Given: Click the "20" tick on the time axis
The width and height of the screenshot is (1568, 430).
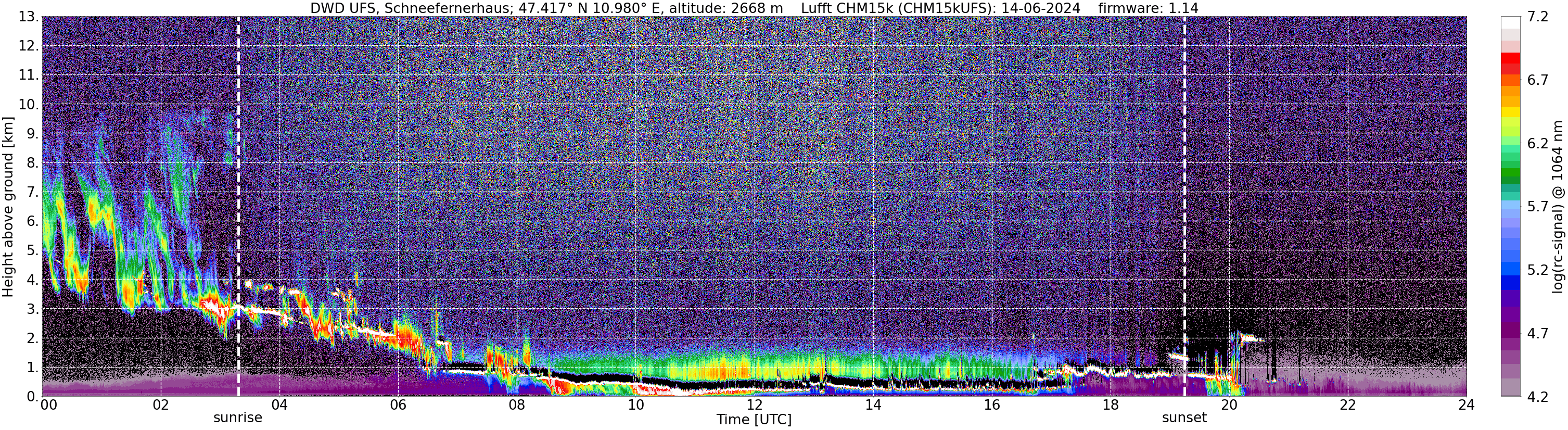Looking at the screenshot, I should 1229,405.
